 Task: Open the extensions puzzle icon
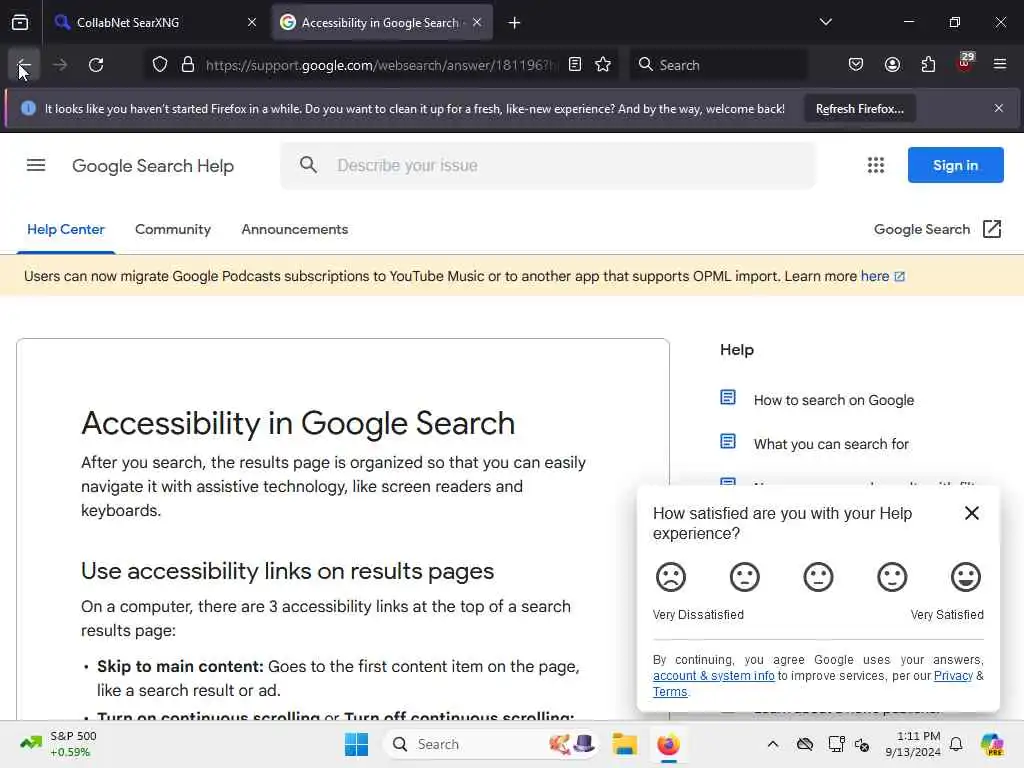click(928, 64)
